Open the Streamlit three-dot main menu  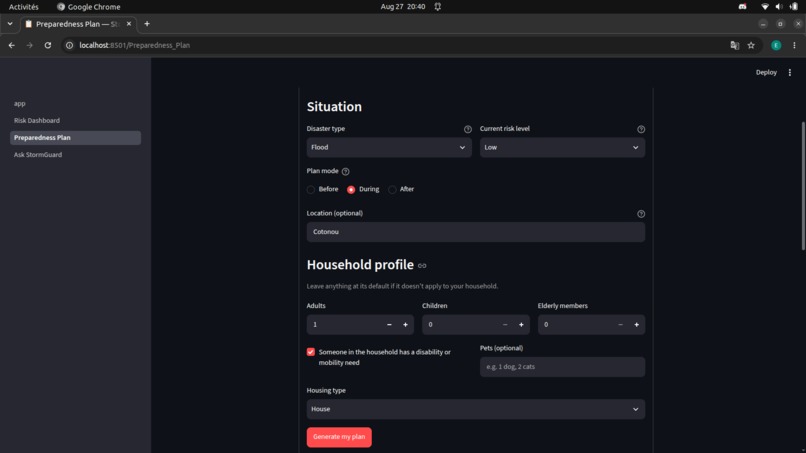[790, 73]
